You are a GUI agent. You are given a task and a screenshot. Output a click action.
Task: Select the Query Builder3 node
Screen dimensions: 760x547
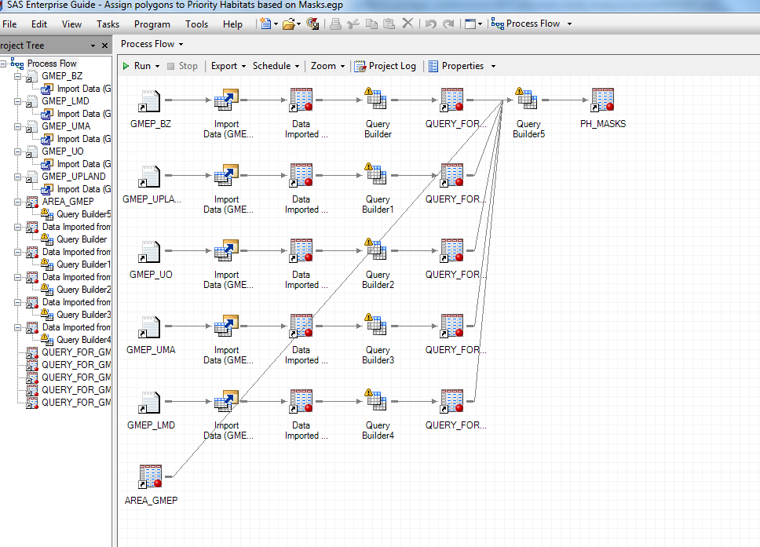[377, 327]
